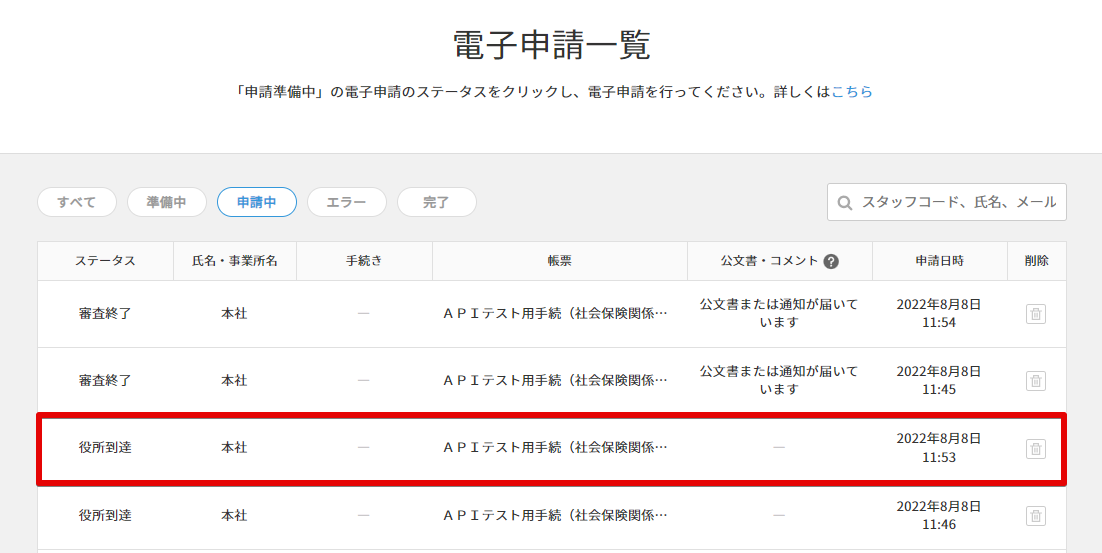This screenshot has width=1102, height=553.
Task: Click trash icon for the 11:46 application row
Action: click(1036, 516)
